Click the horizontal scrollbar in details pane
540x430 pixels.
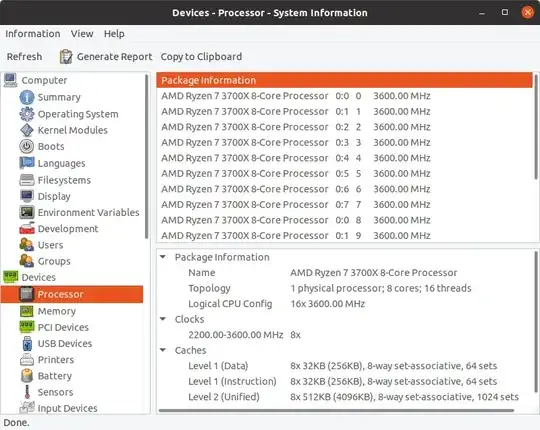point(336,410)
